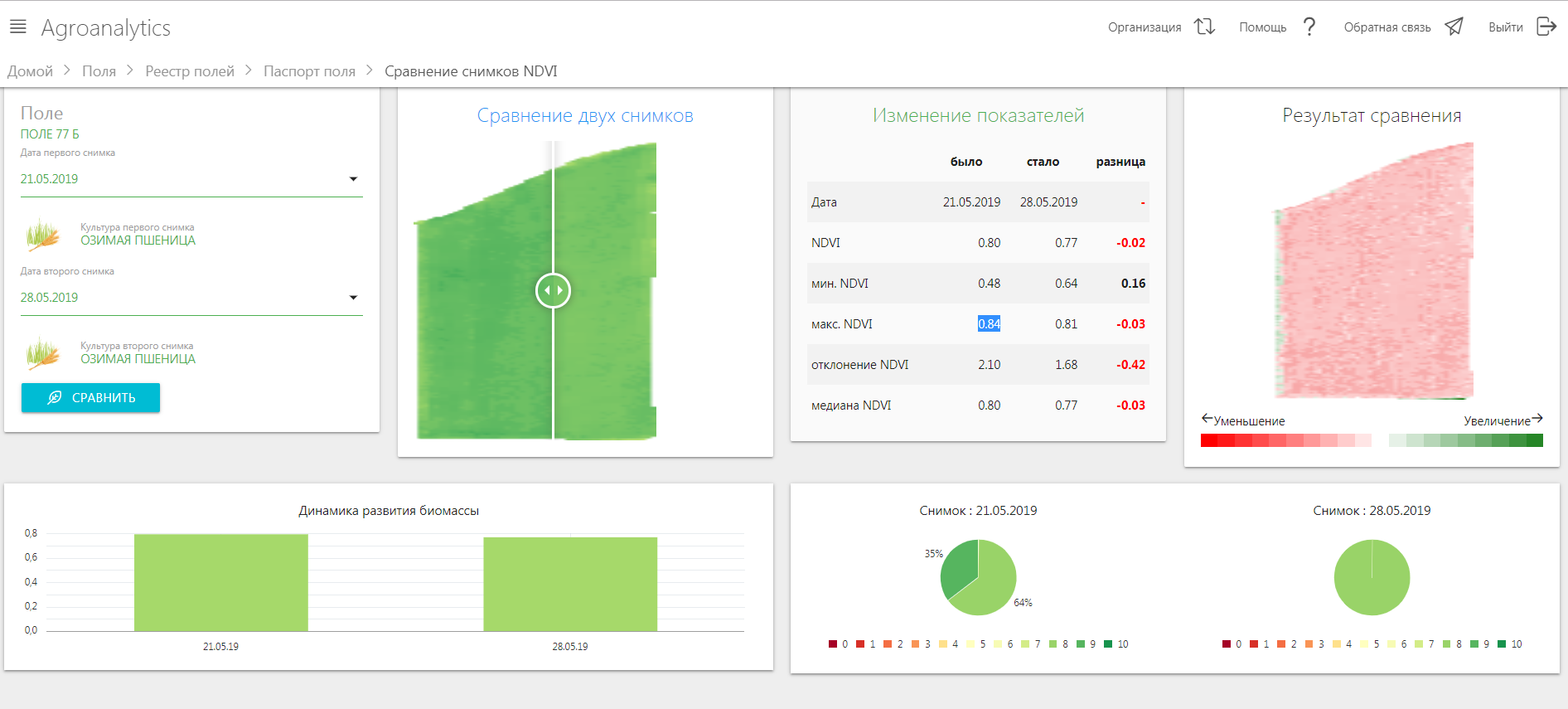Toggle legend item 10 in 21.05.2019 pie chart

[x=1116, y=644]
